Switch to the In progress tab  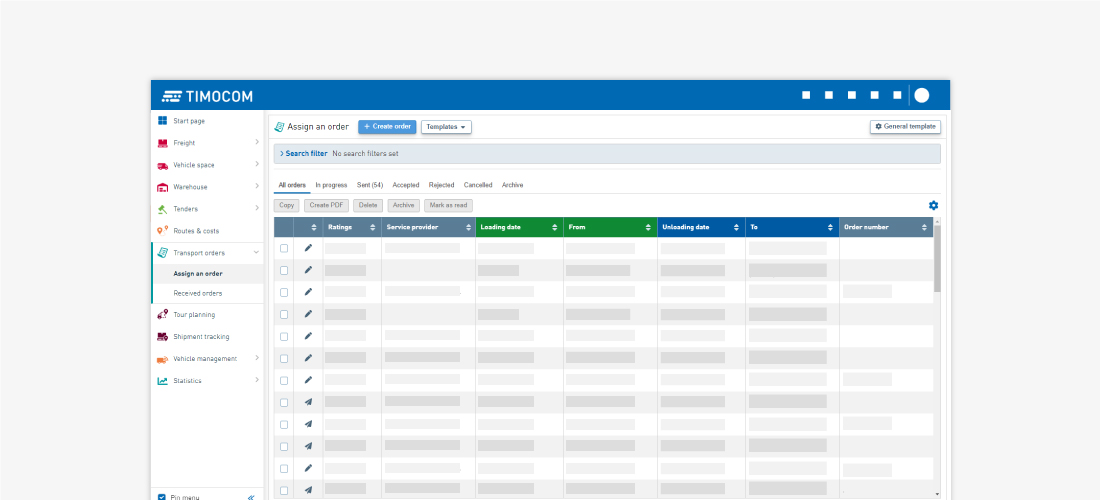coord(331,185)
